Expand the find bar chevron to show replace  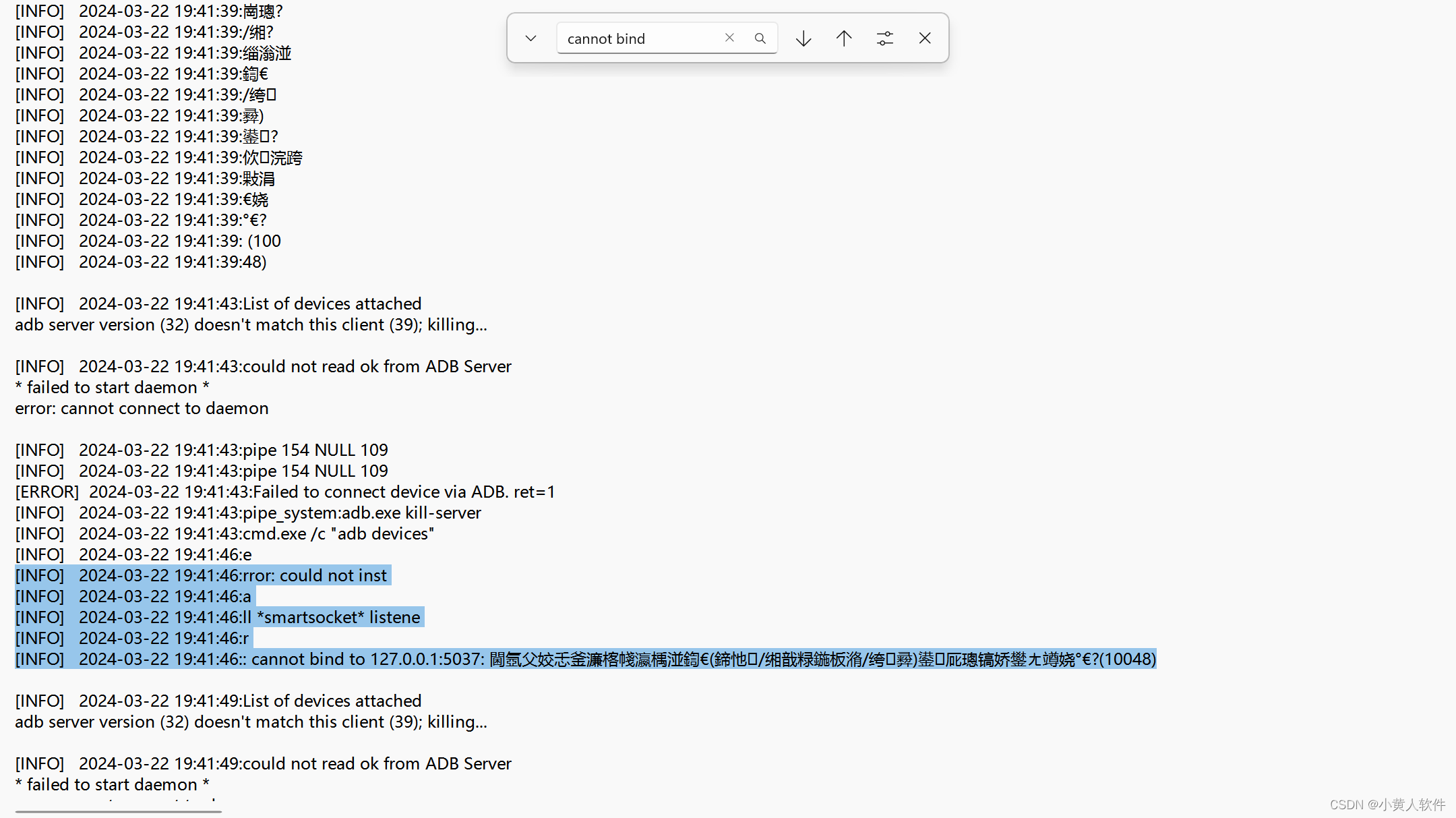click(530, 38)
